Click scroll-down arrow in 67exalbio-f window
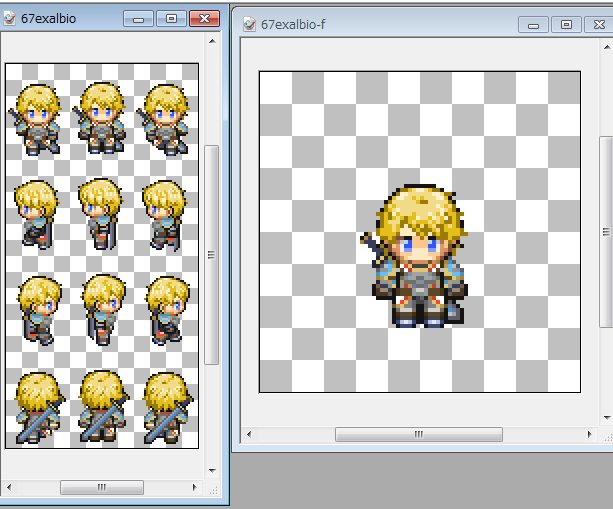Screen dimensions: 613x509 [x=607, y=418]
